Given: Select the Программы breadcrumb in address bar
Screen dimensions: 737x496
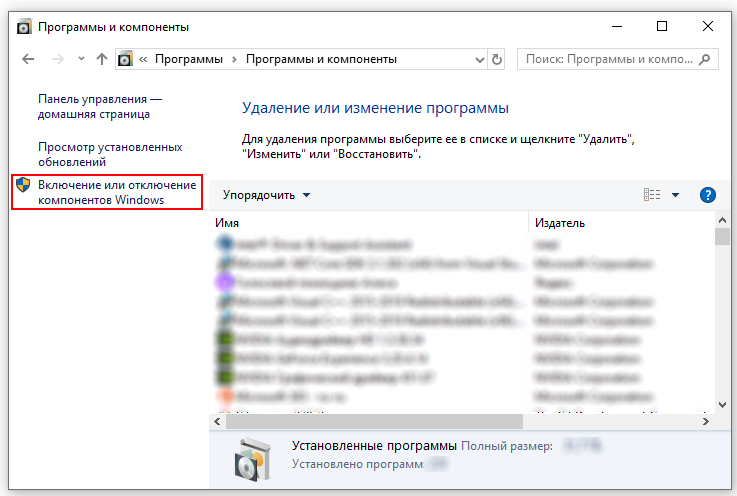Looking at the screenshot, I should (x=189, y=60).
